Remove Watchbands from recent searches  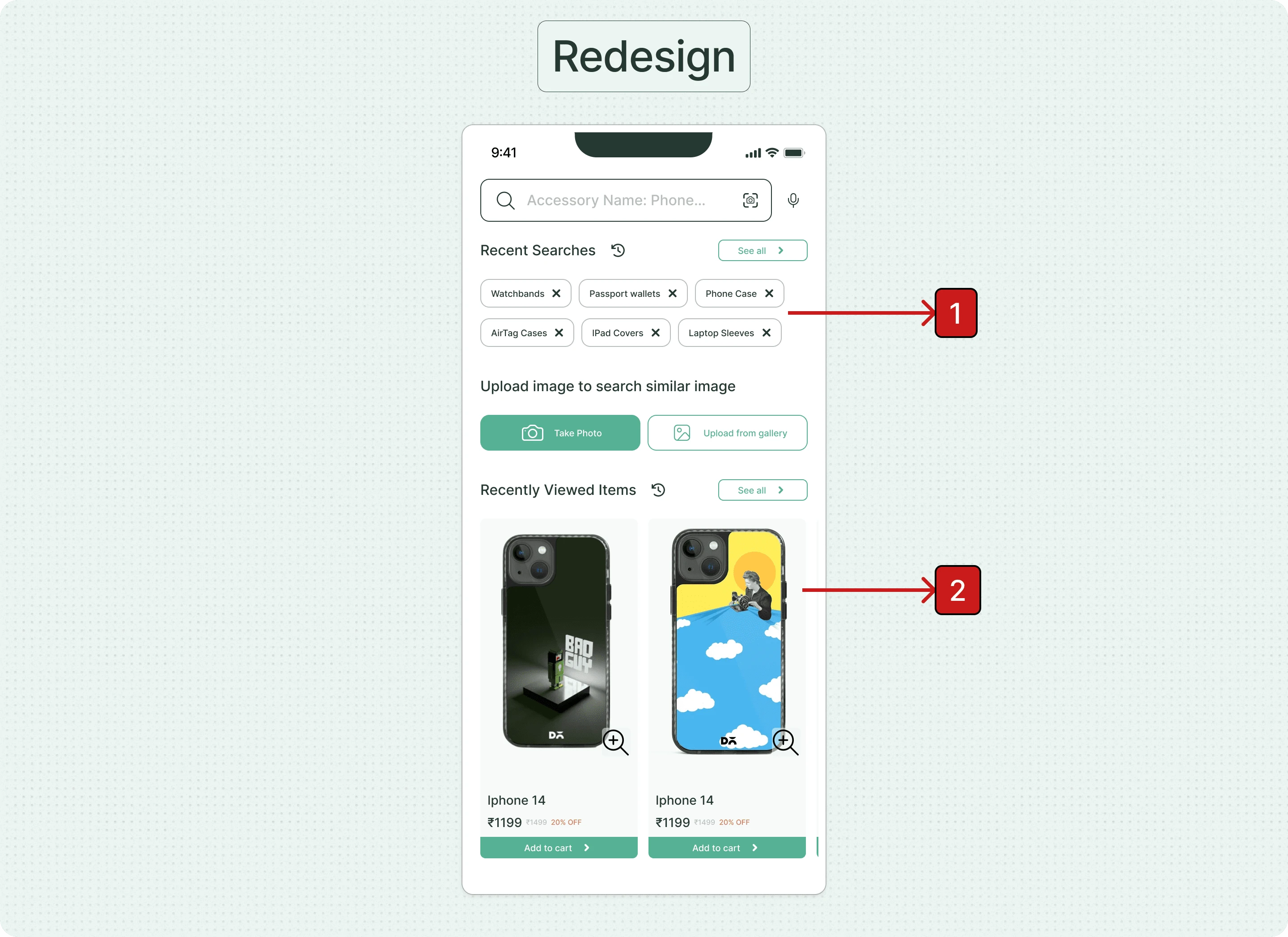(557, 293)
